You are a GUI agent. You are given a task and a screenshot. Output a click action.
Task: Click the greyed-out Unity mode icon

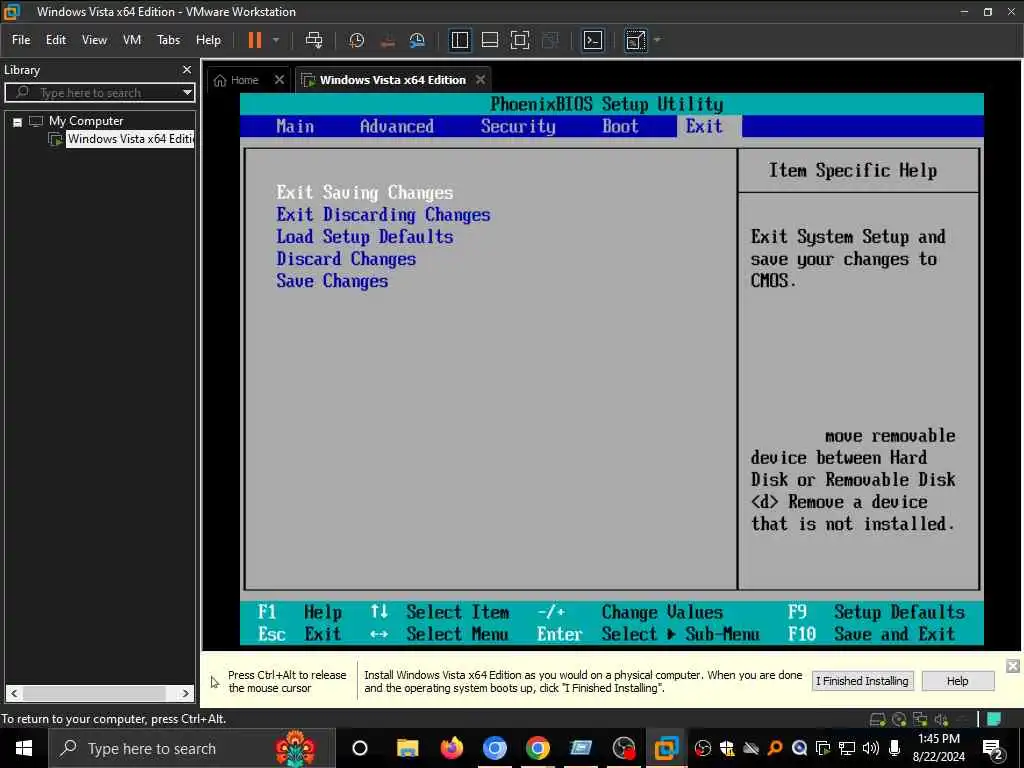(x=551, y=40)
